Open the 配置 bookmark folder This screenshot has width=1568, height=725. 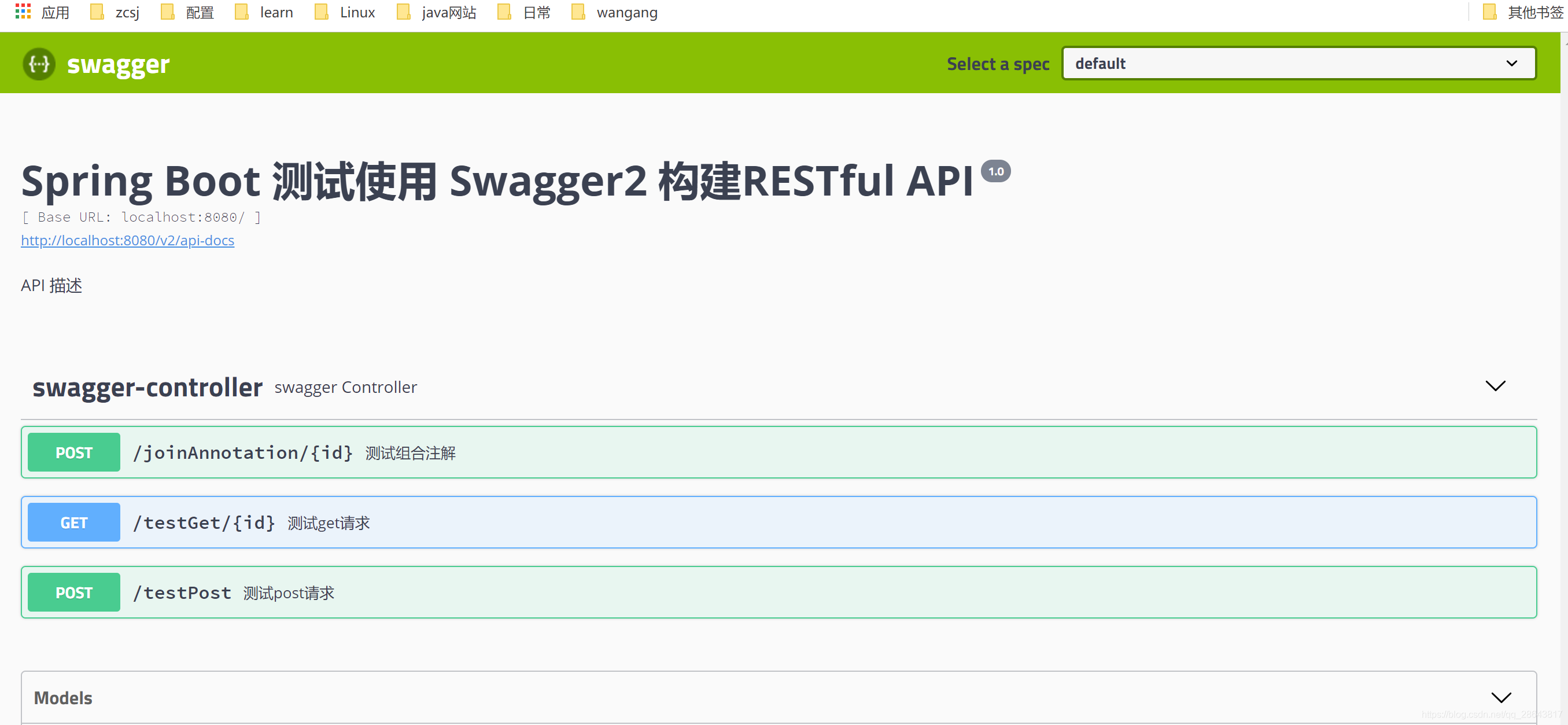187,12
